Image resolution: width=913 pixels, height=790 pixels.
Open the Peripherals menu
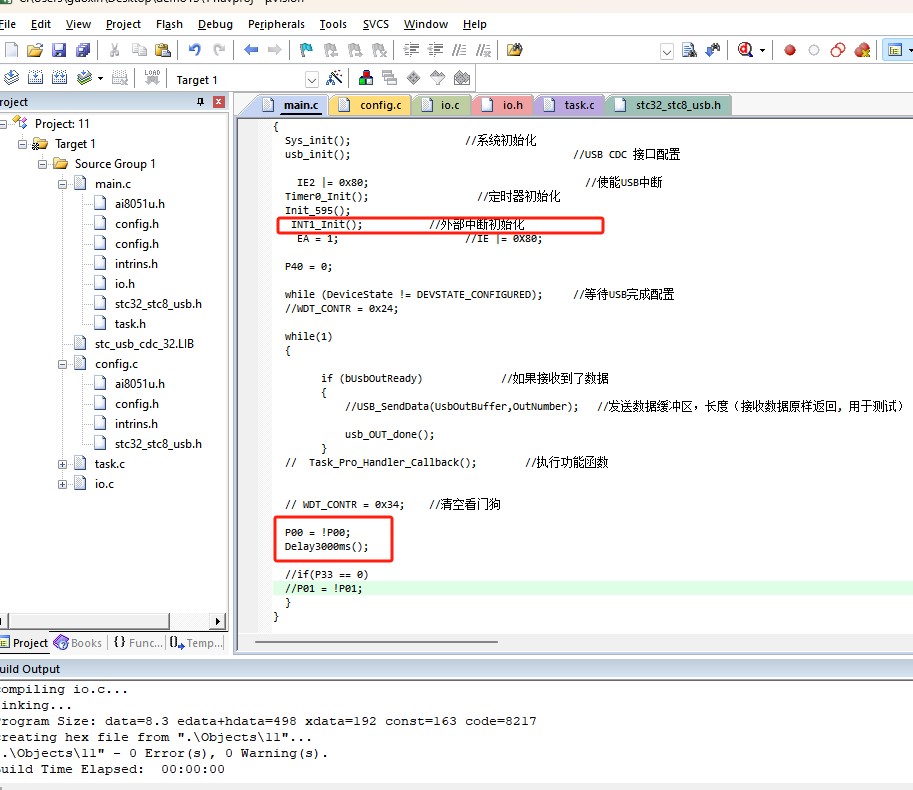tap(276, 24)
